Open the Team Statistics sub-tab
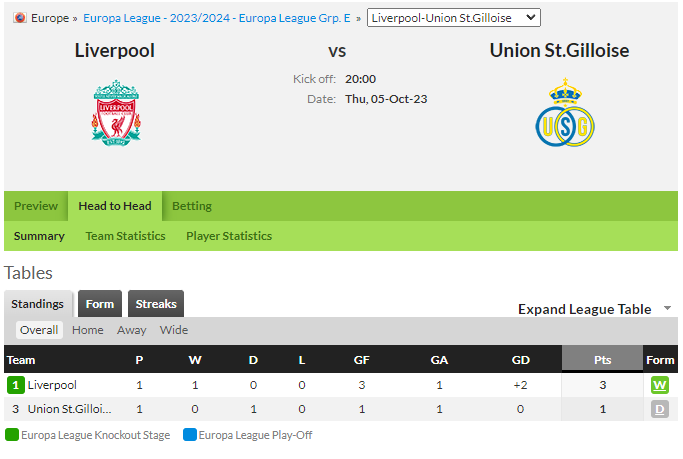Viewport: 683px width, 459px height. click(125, 236)
